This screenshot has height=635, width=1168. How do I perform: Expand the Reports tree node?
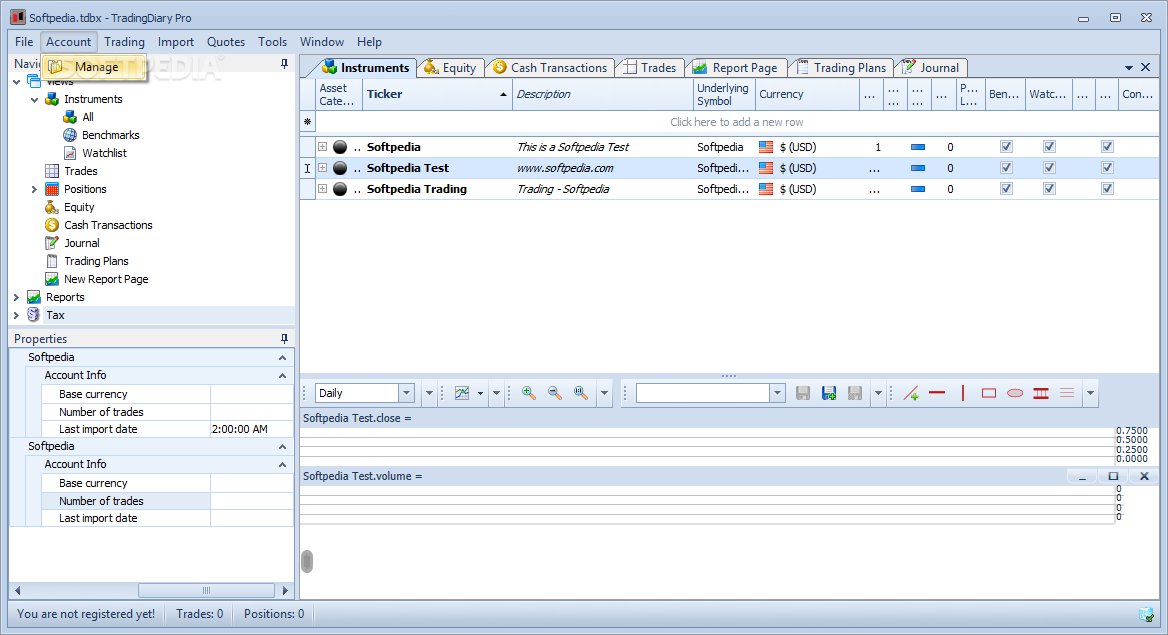pyautogui.click(x=16, y=297)
